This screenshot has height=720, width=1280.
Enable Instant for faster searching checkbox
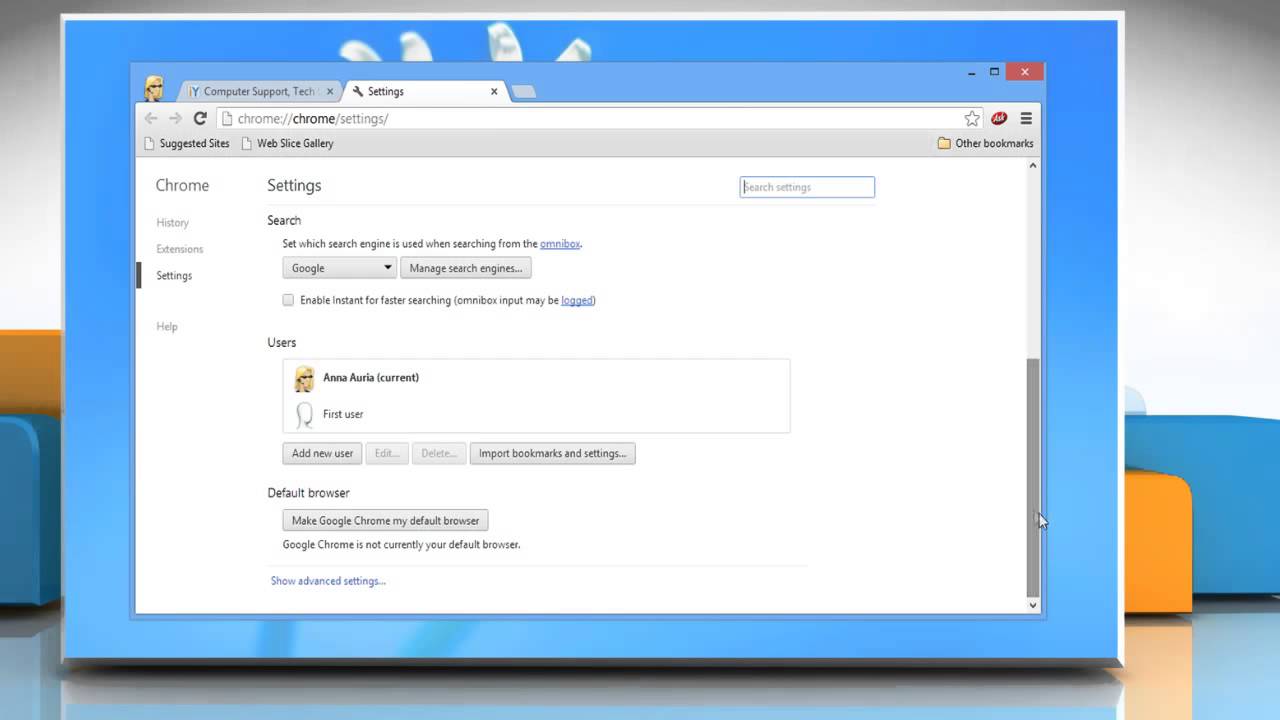pos(288,300)
